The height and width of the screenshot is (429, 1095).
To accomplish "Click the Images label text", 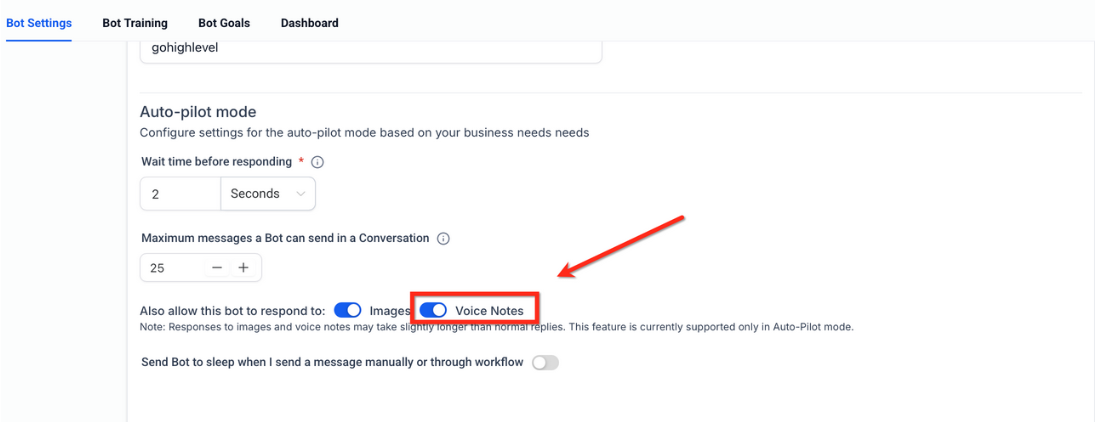I will click(x=390, y=311).
